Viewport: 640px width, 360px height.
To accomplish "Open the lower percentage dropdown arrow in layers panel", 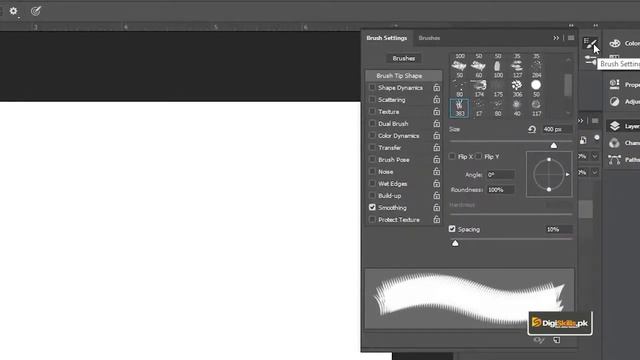I will tap(595, 172).
